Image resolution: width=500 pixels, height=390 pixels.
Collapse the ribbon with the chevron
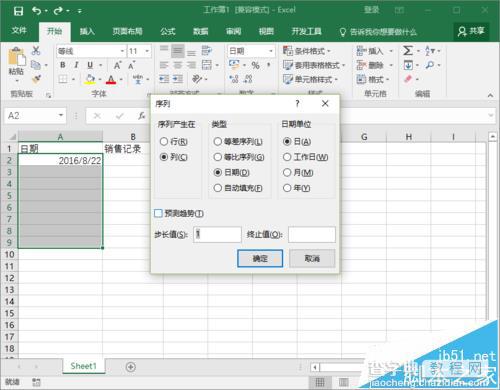tap(490, 95)
